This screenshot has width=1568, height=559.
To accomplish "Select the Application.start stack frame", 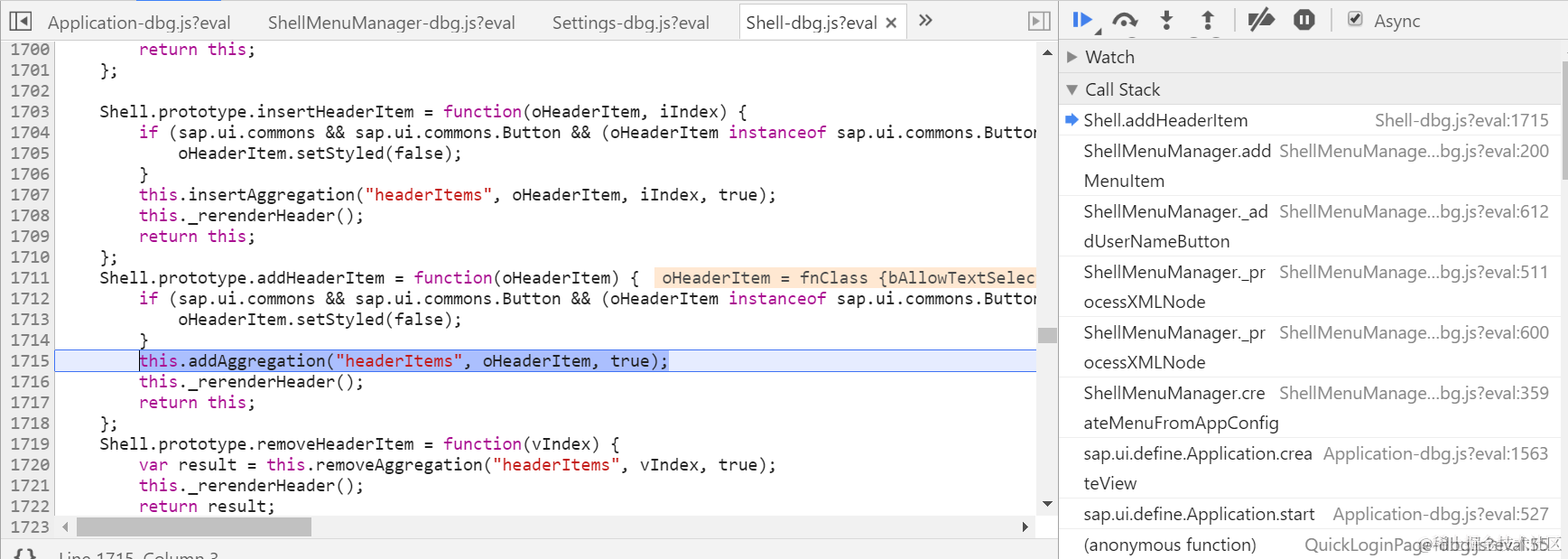I will click(1311, 514).
